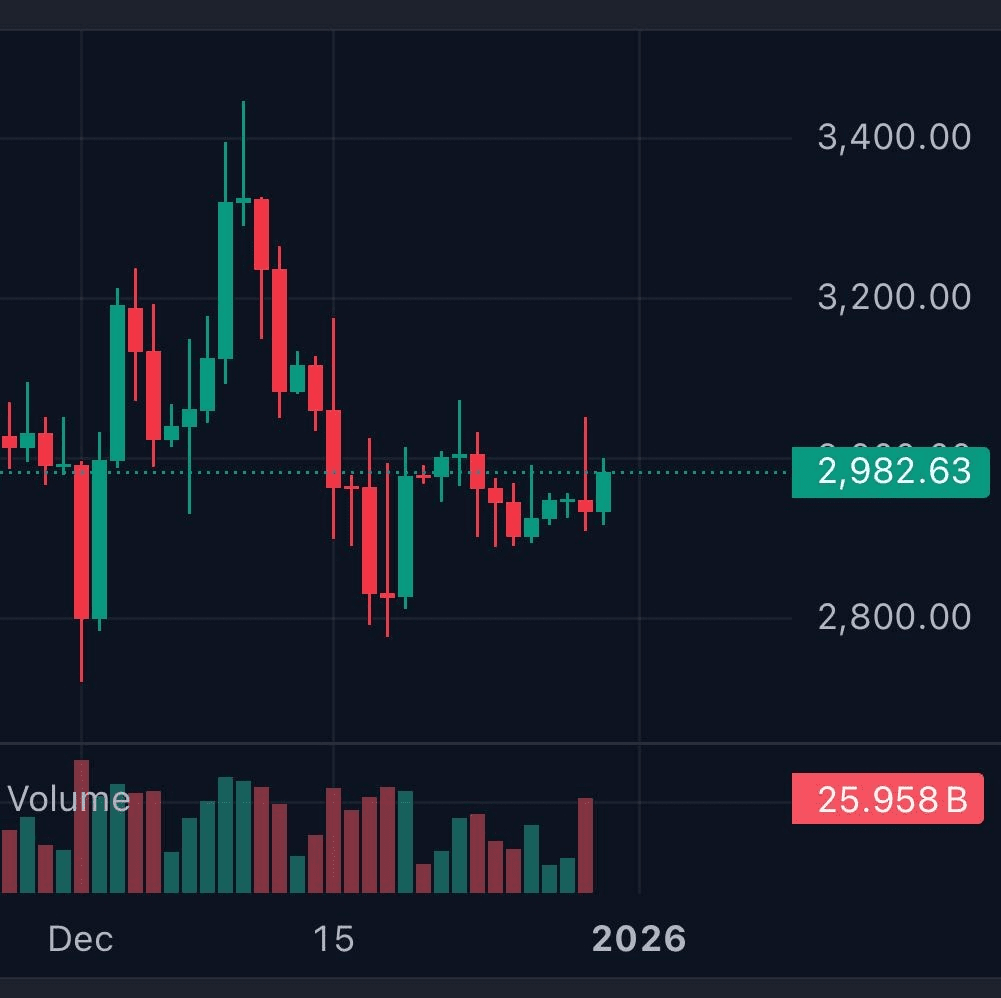1001x998 pixels.
Task: Select the first volume bar at the left edge
Action: click(x=9, y=861)
